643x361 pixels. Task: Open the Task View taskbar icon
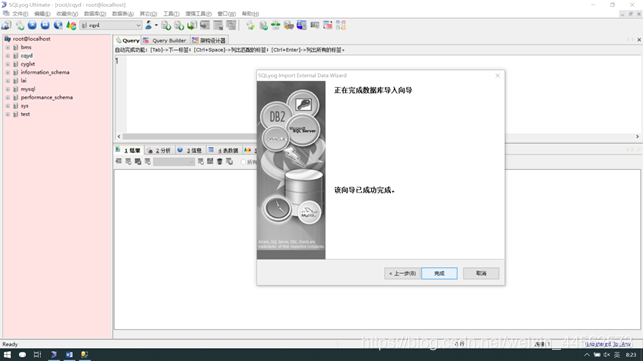[37, 355]
